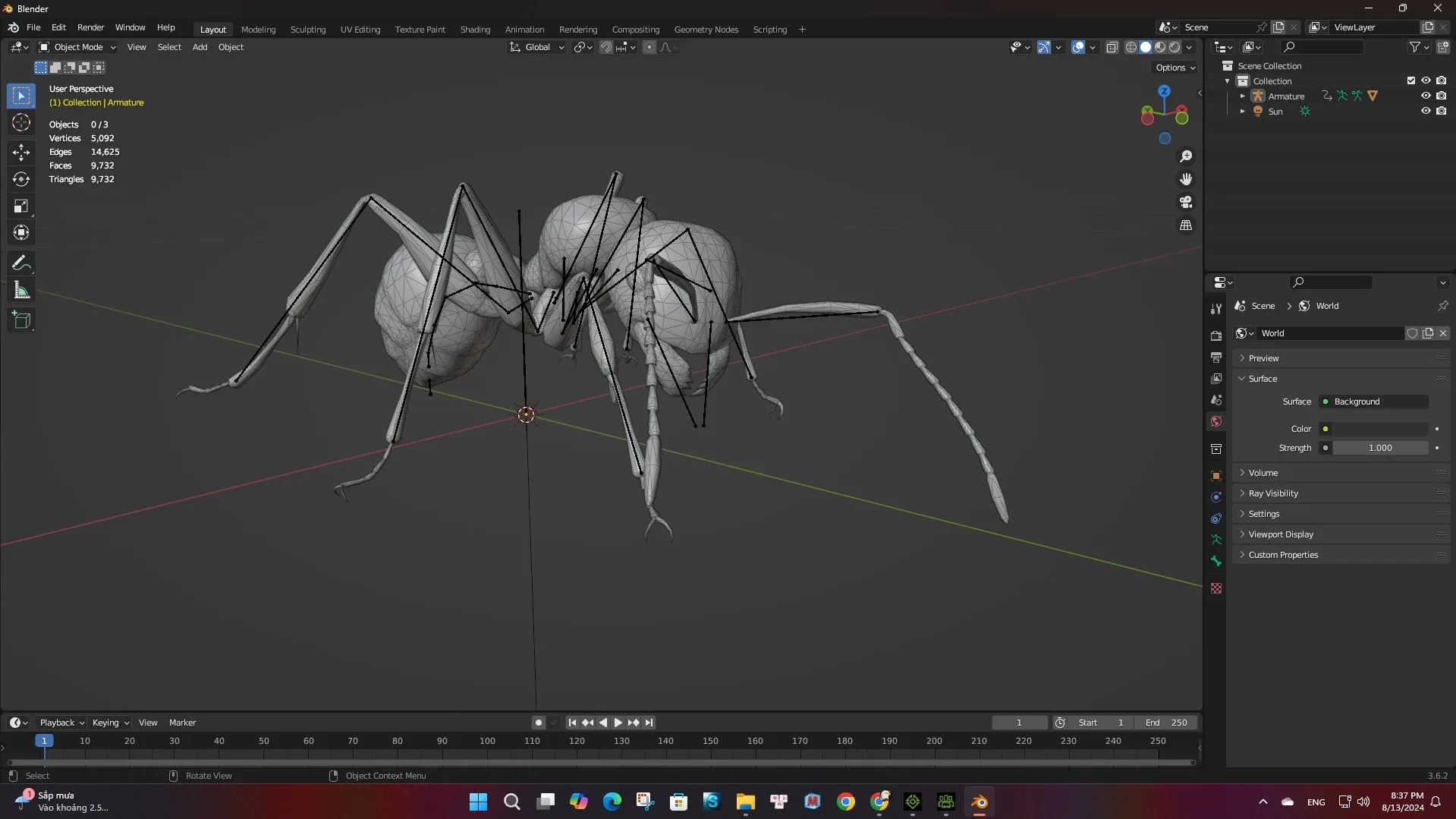This screenshot has width=1456, height=819.
Task: Hide the Armature in the viewport
Action: 1425,96
